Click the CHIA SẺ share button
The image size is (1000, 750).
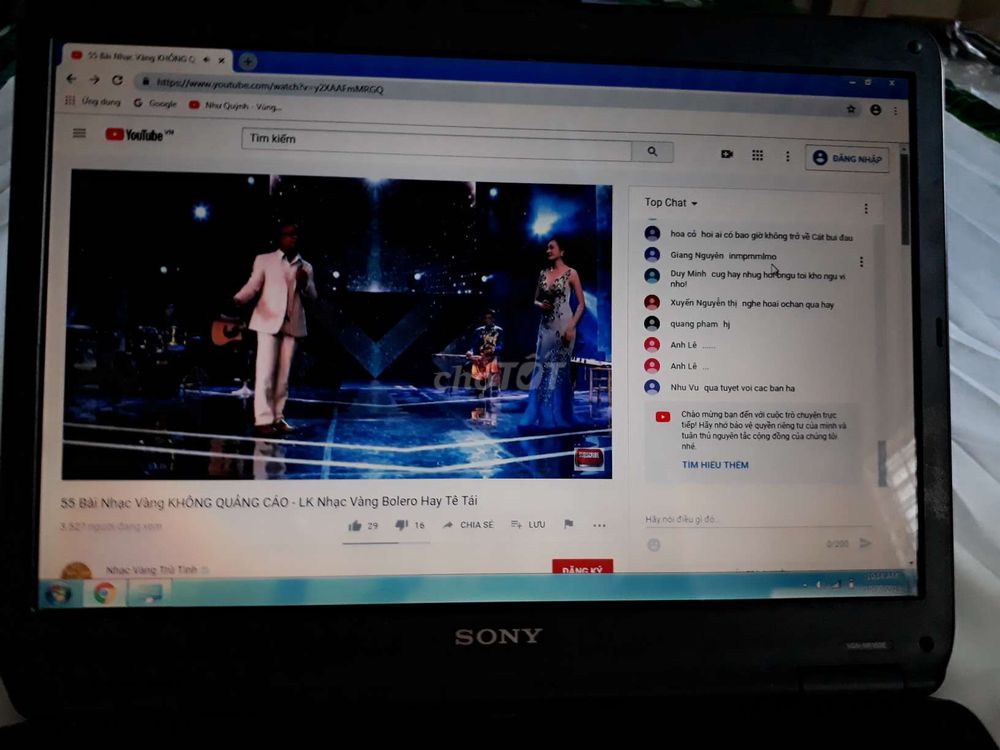click(x=468, y=525)
